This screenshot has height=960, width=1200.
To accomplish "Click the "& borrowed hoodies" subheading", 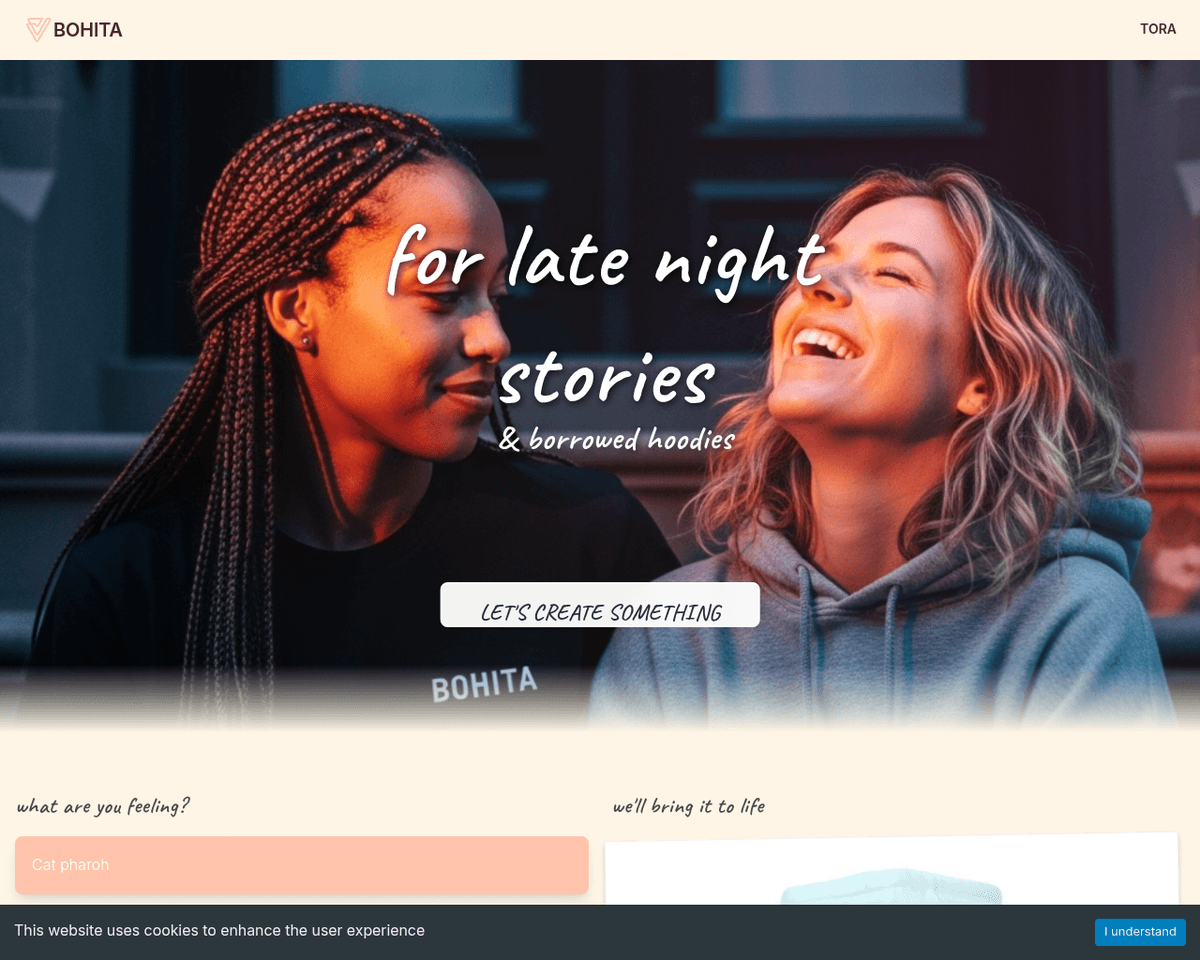I will pos(617,439).
